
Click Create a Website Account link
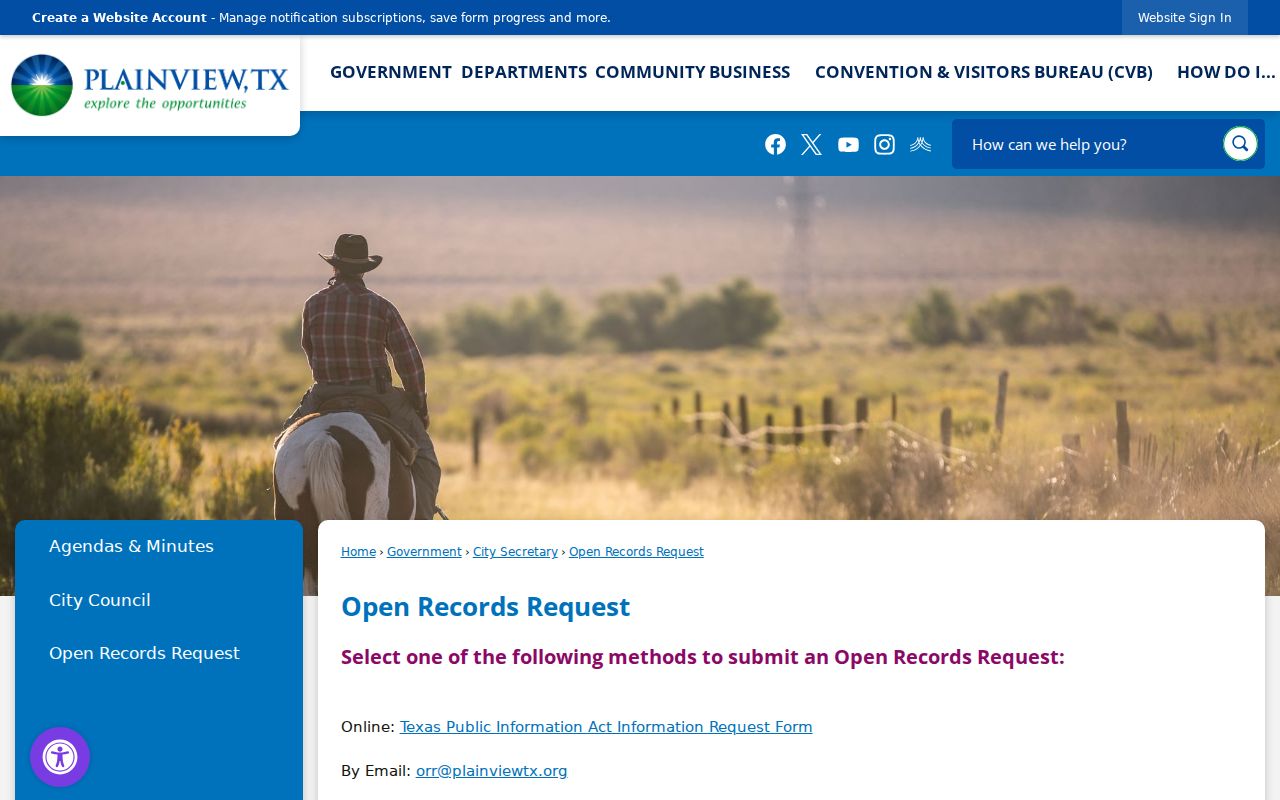pyautogui.click(x=119, y=18)
